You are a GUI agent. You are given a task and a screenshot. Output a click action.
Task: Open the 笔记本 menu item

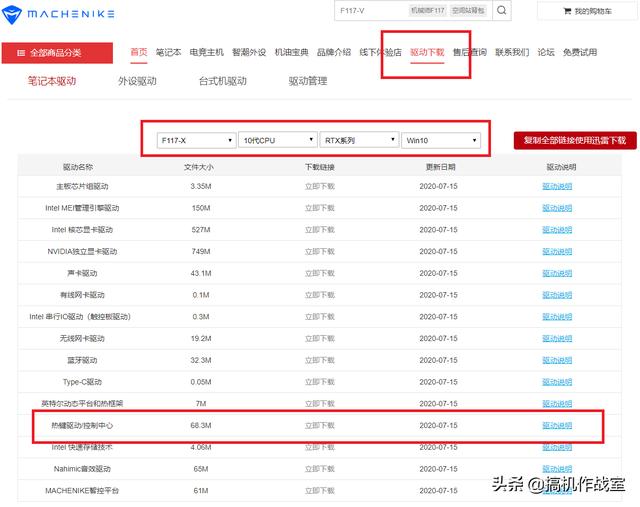pos(168,52)
